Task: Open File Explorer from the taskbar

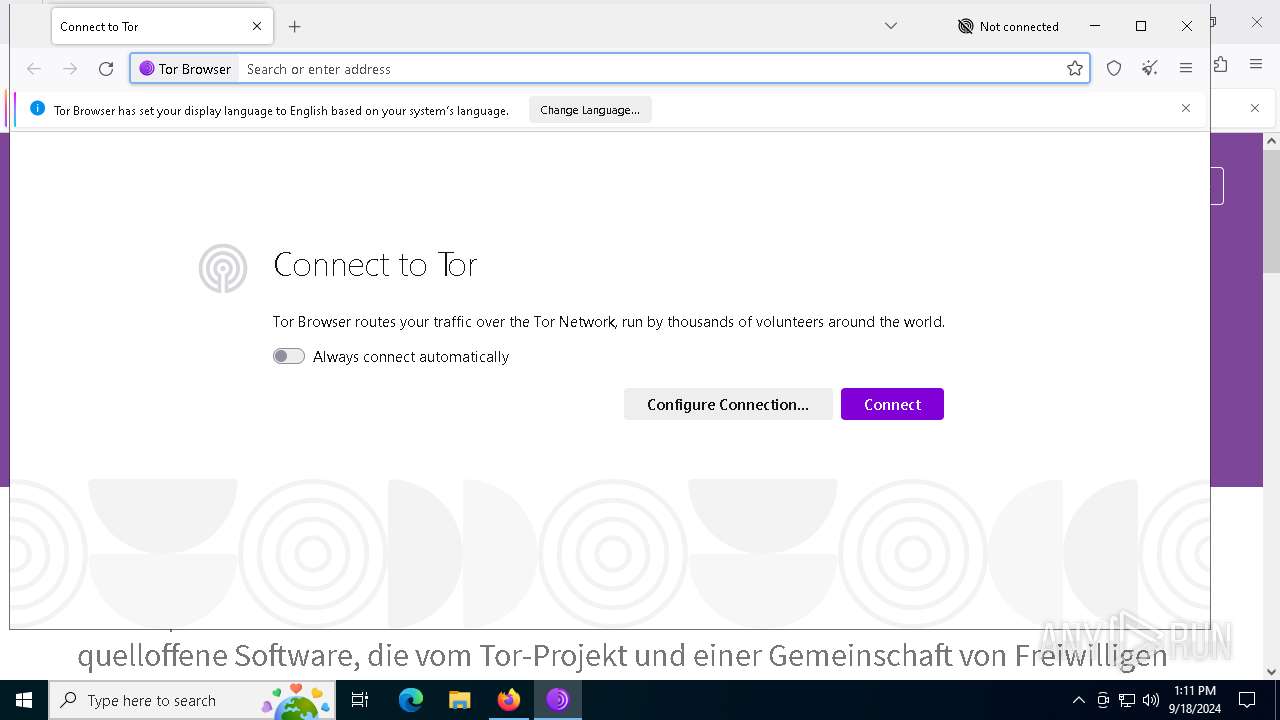Action: pos(459,700)
